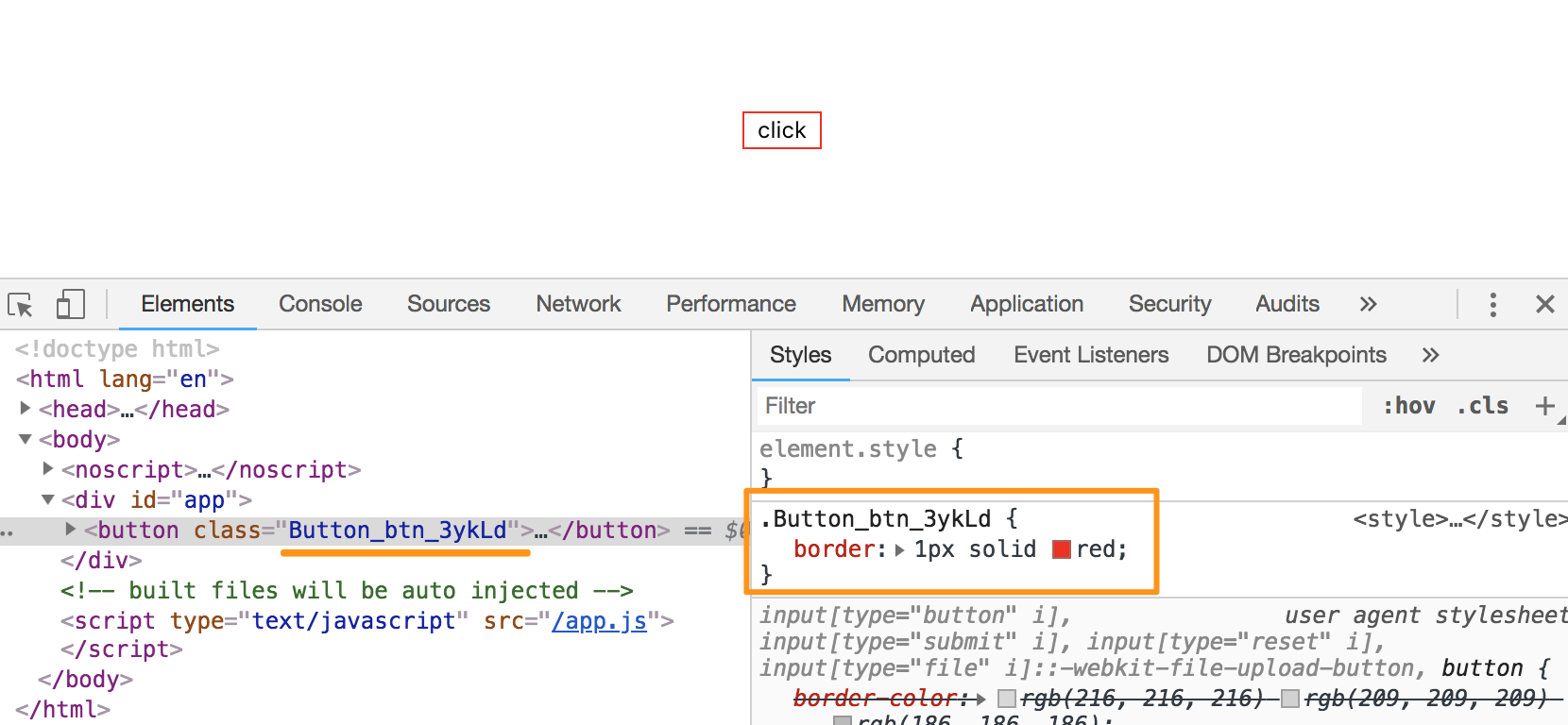Open the rgb(216, 216, 216) color swatch
This screenshot has height=725, width=1568.
[x=1007, y=699]
